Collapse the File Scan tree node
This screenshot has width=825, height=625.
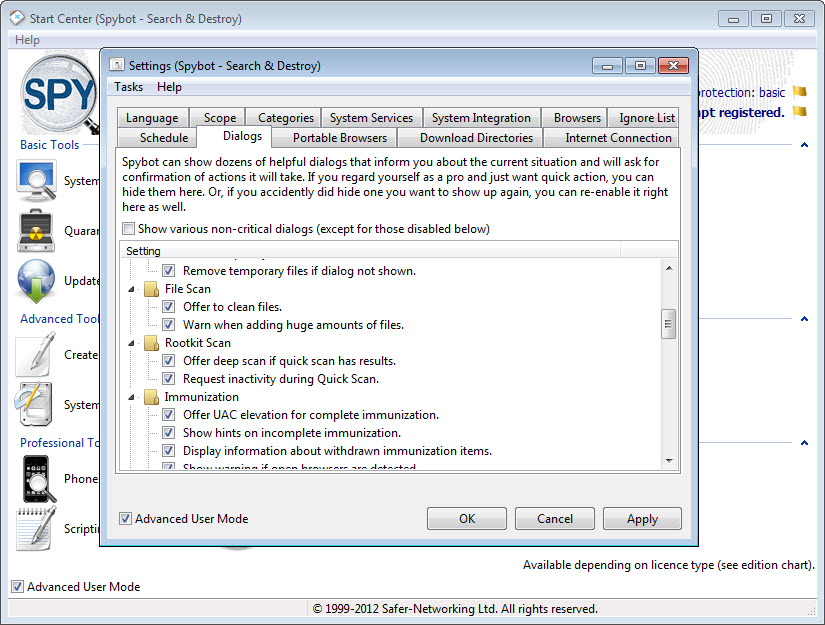click(x=132, y=289)
